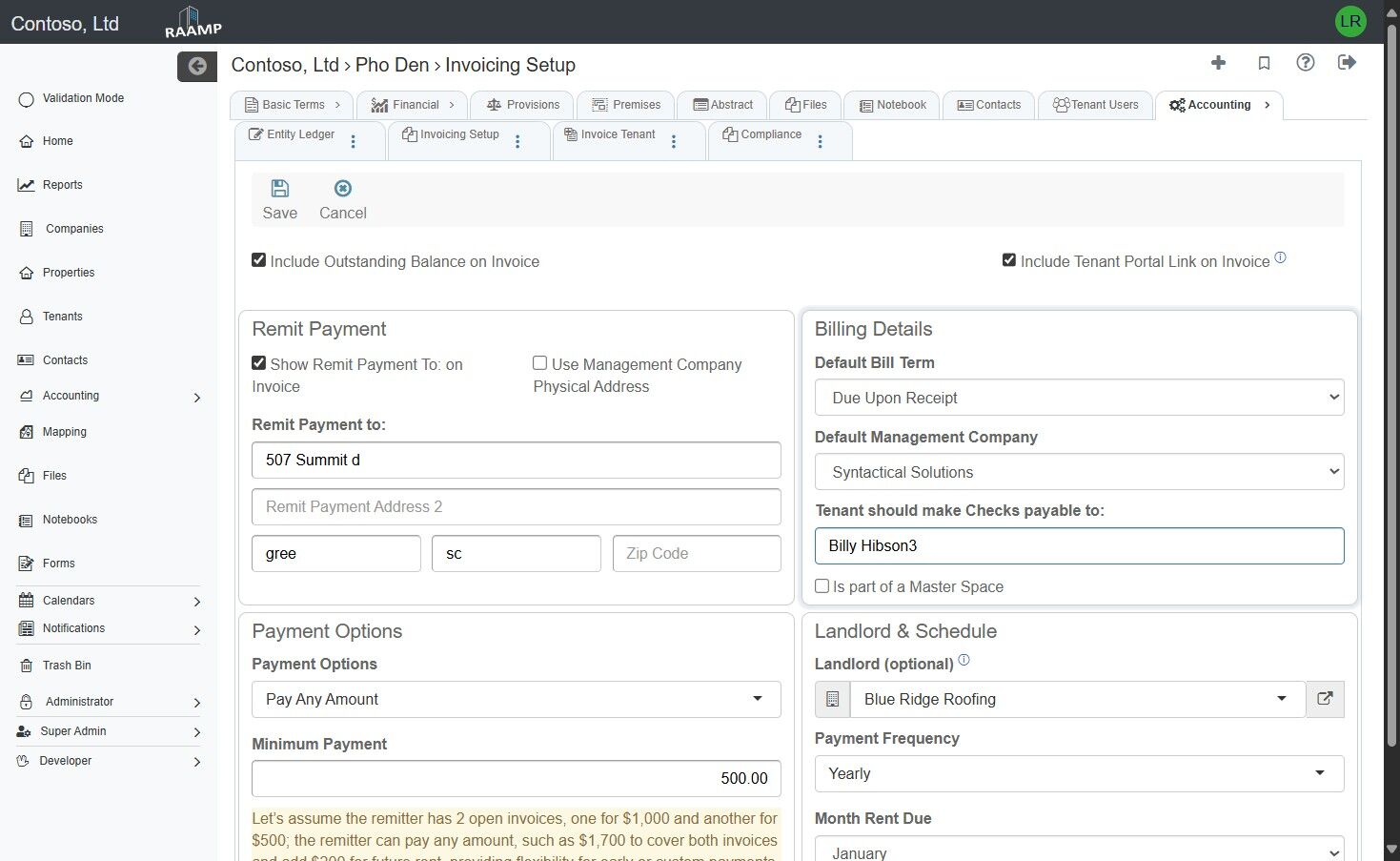Open help via the question mark icon
Screen dimensions: 1400x861
click(1306, 63)
